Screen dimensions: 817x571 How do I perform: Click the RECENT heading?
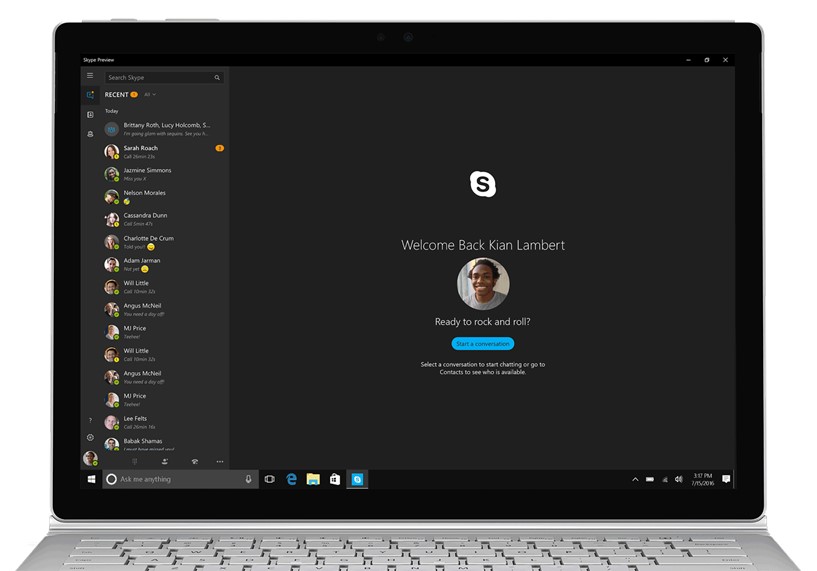(x=116, y=94)
